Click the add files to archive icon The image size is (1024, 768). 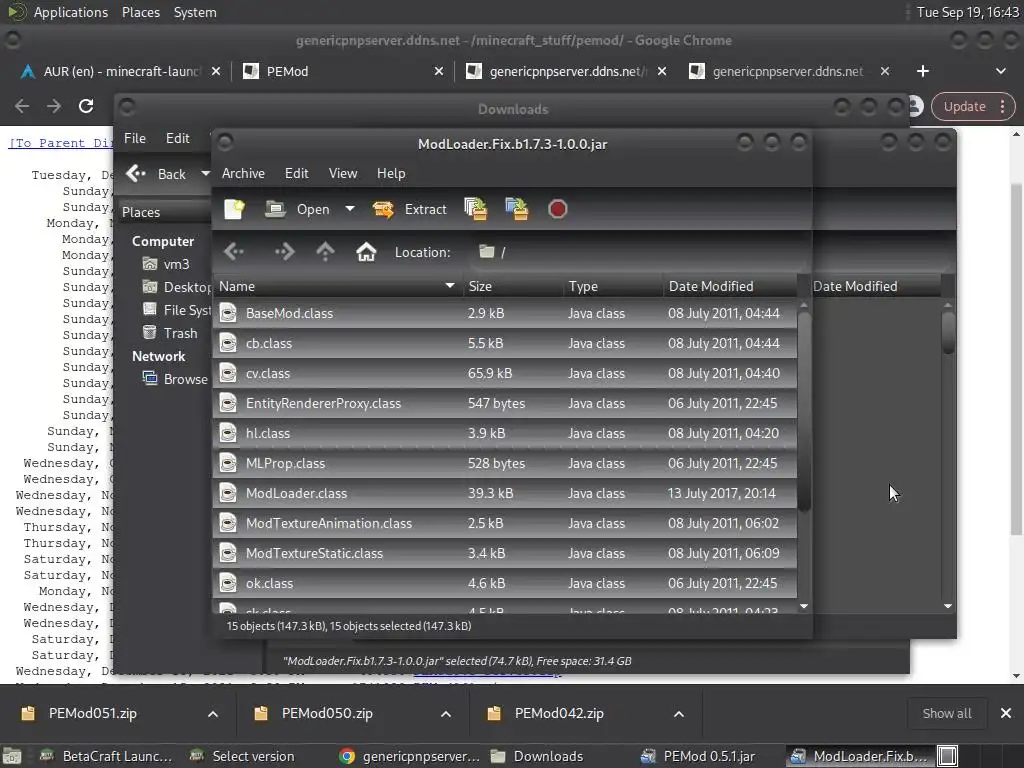point(476,209)
